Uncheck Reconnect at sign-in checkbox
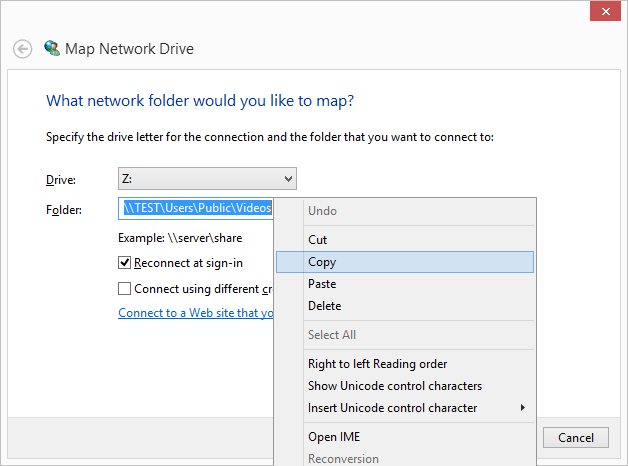Screen dimensions: 628x466 pos(125,263)
